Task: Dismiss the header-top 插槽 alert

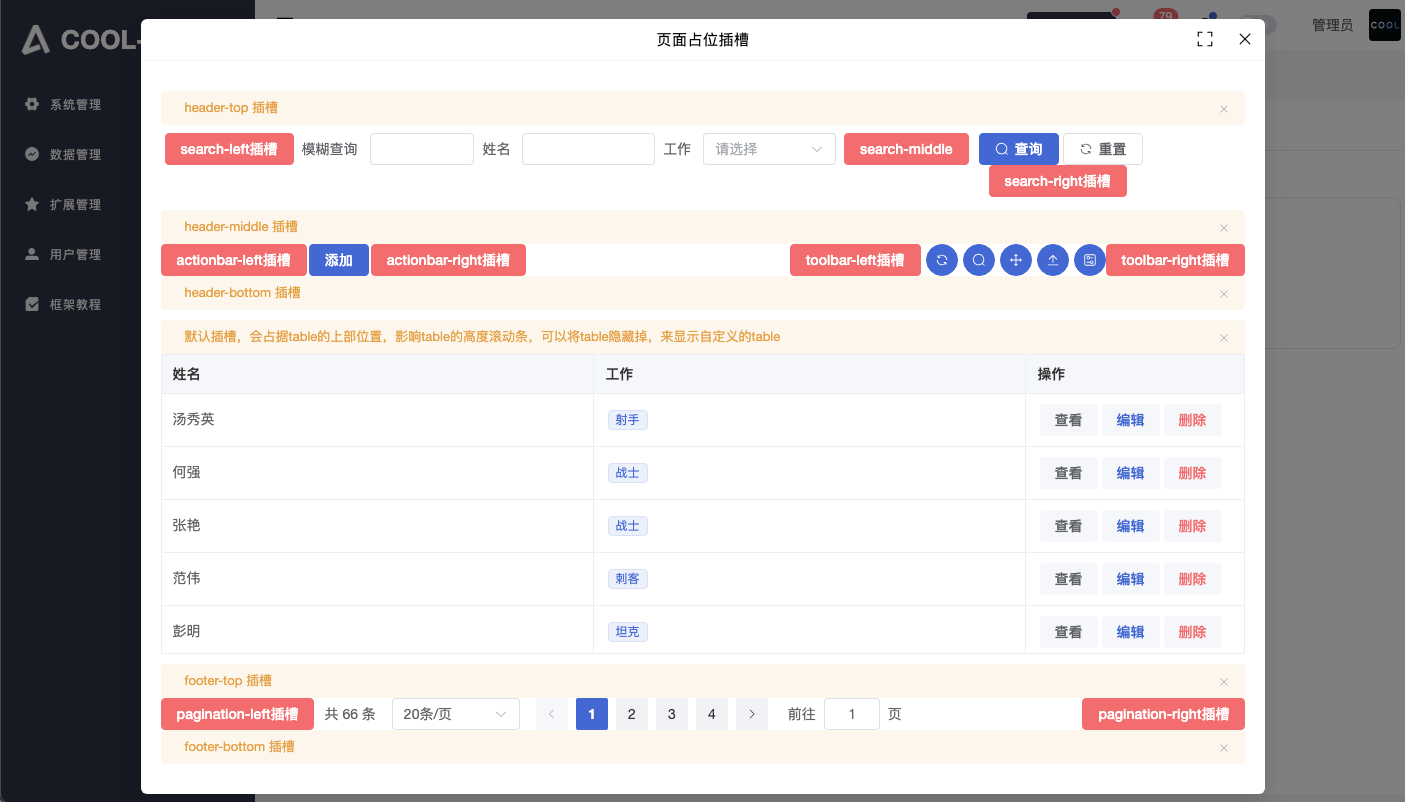Action: [1224, 109]
